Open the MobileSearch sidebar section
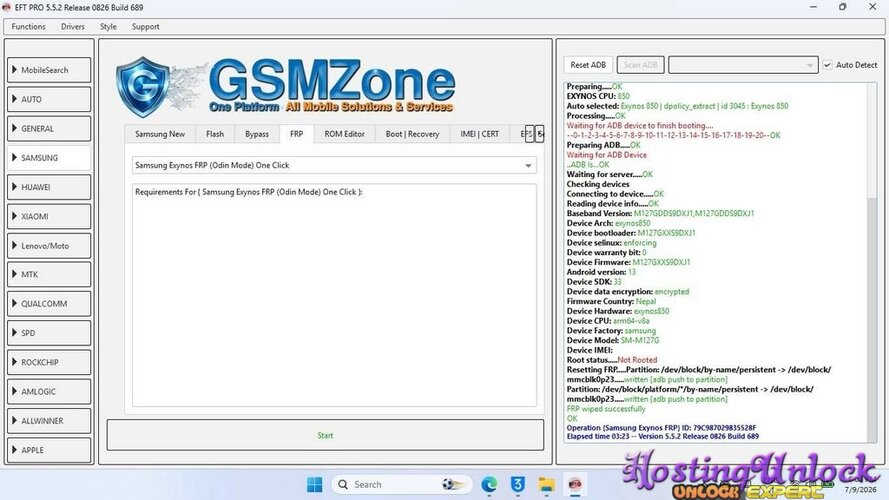 (49, 70)
